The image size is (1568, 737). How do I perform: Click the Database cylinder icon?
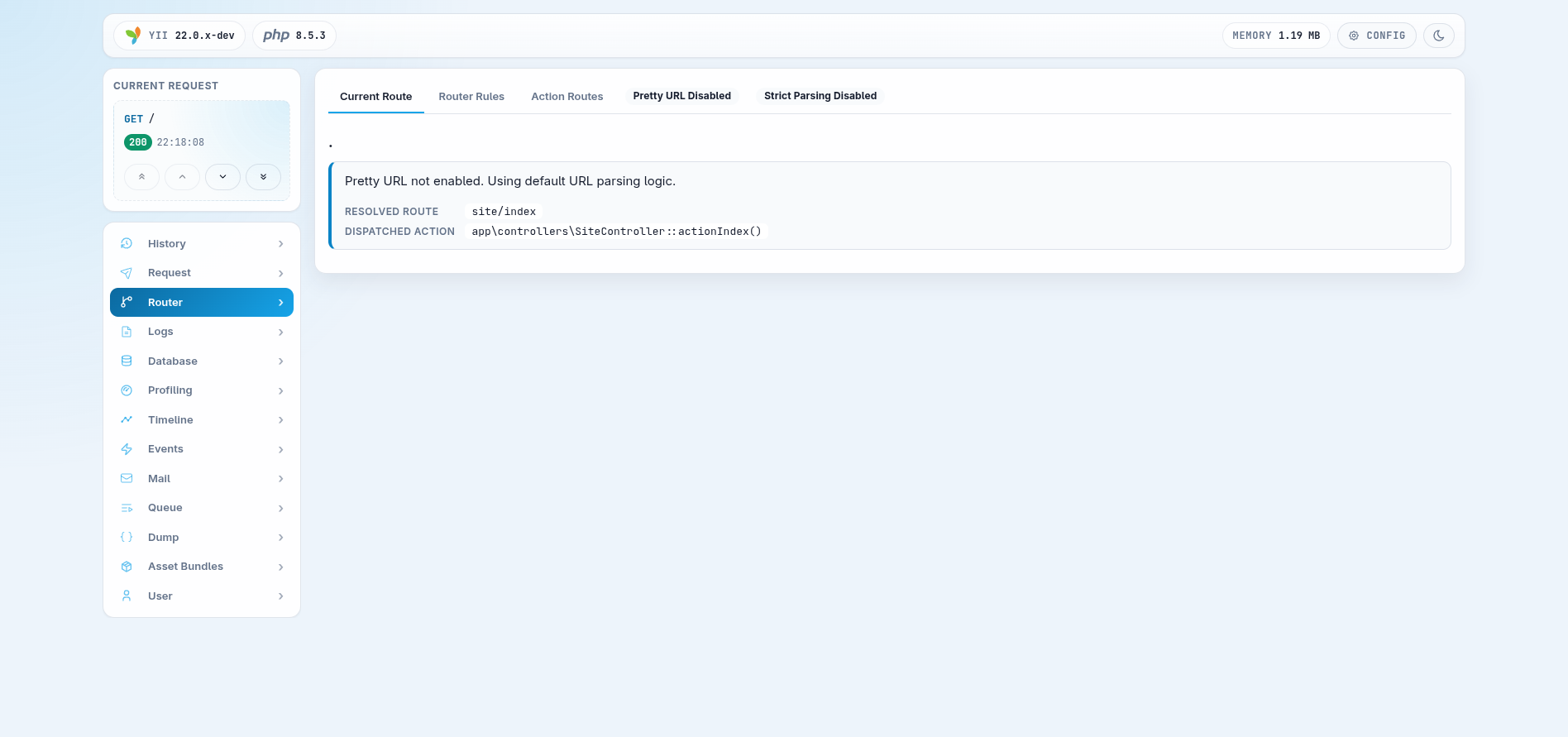(127, 361)
